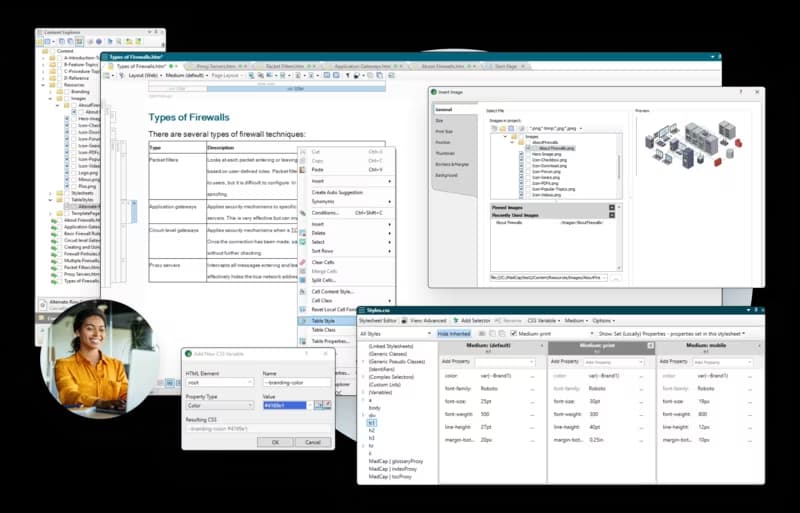Toggle the Hide Inherited button
The width and height of the screenshot is (800, 513).
click(x=454, y=333)
